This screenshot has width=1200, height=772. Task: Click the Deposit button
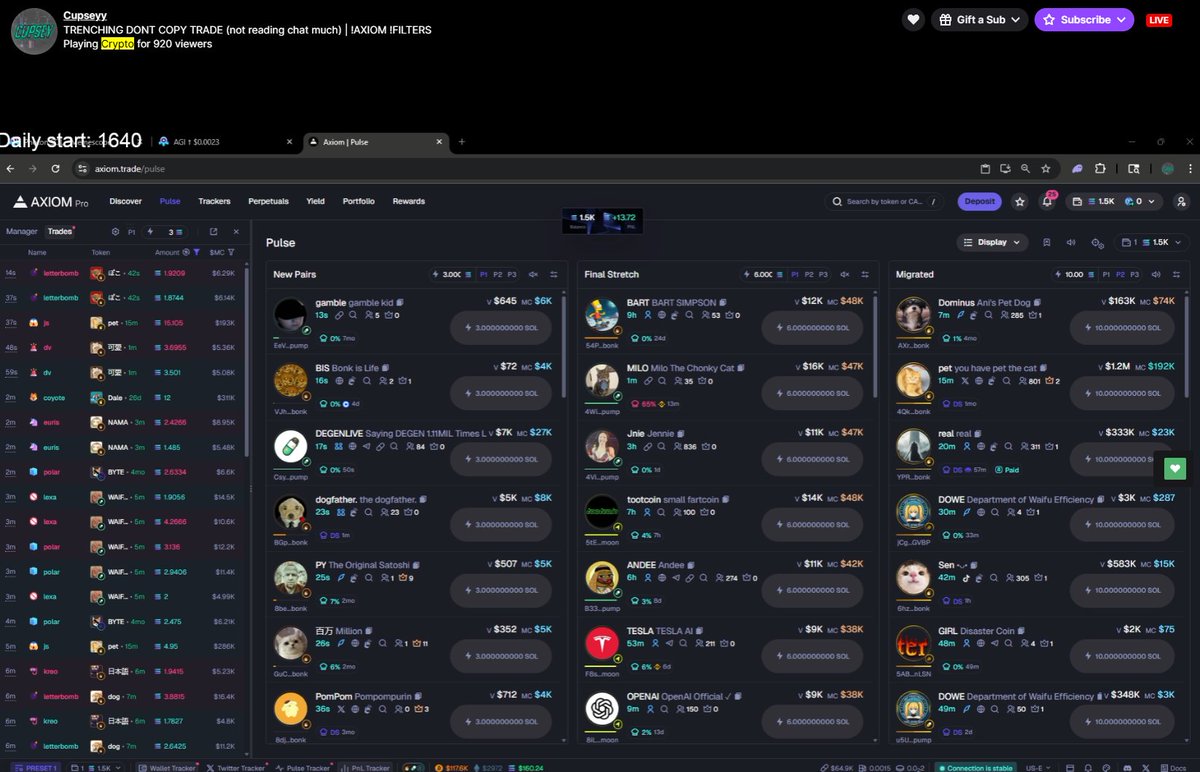coord(979,201)
